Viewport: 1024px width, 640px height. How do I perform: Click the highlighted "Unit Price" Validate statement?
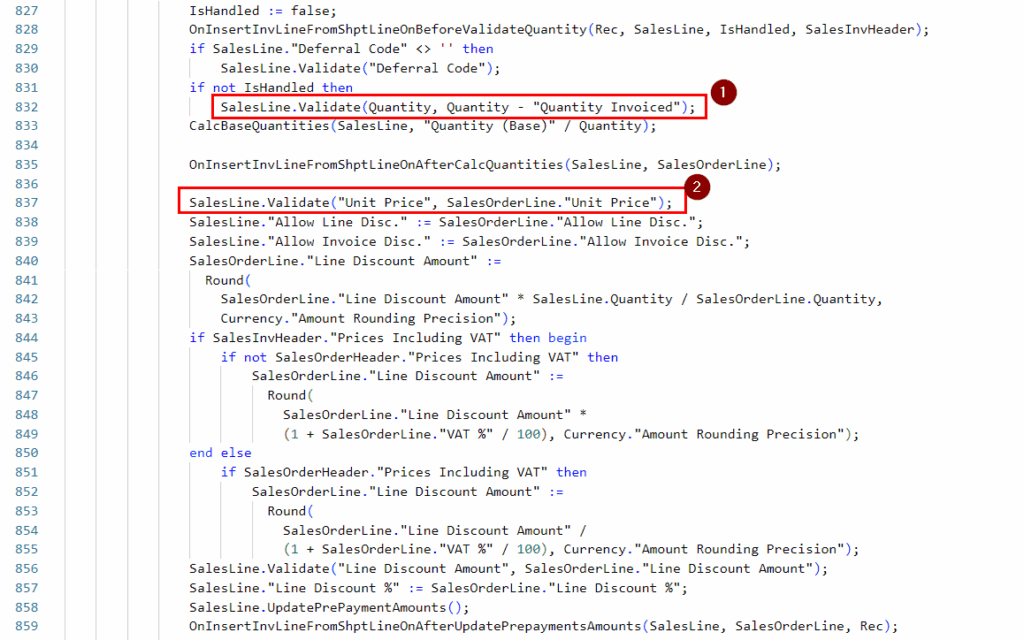[431, 203]
